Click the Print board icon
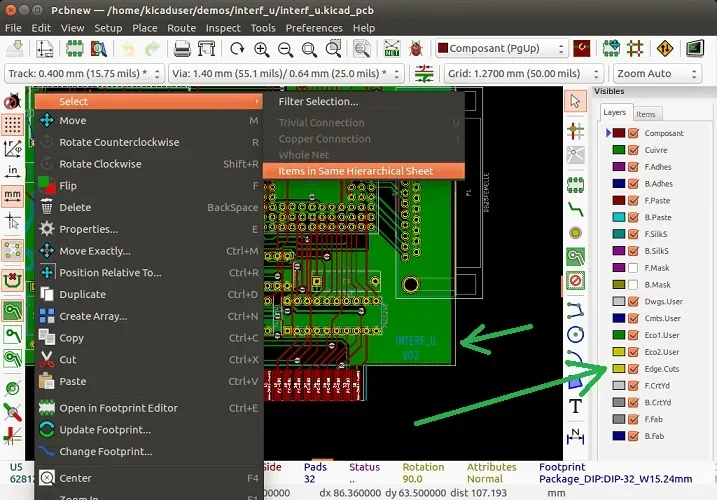The height and width of the screenshot is (500, 717). [x=183, y=48]
